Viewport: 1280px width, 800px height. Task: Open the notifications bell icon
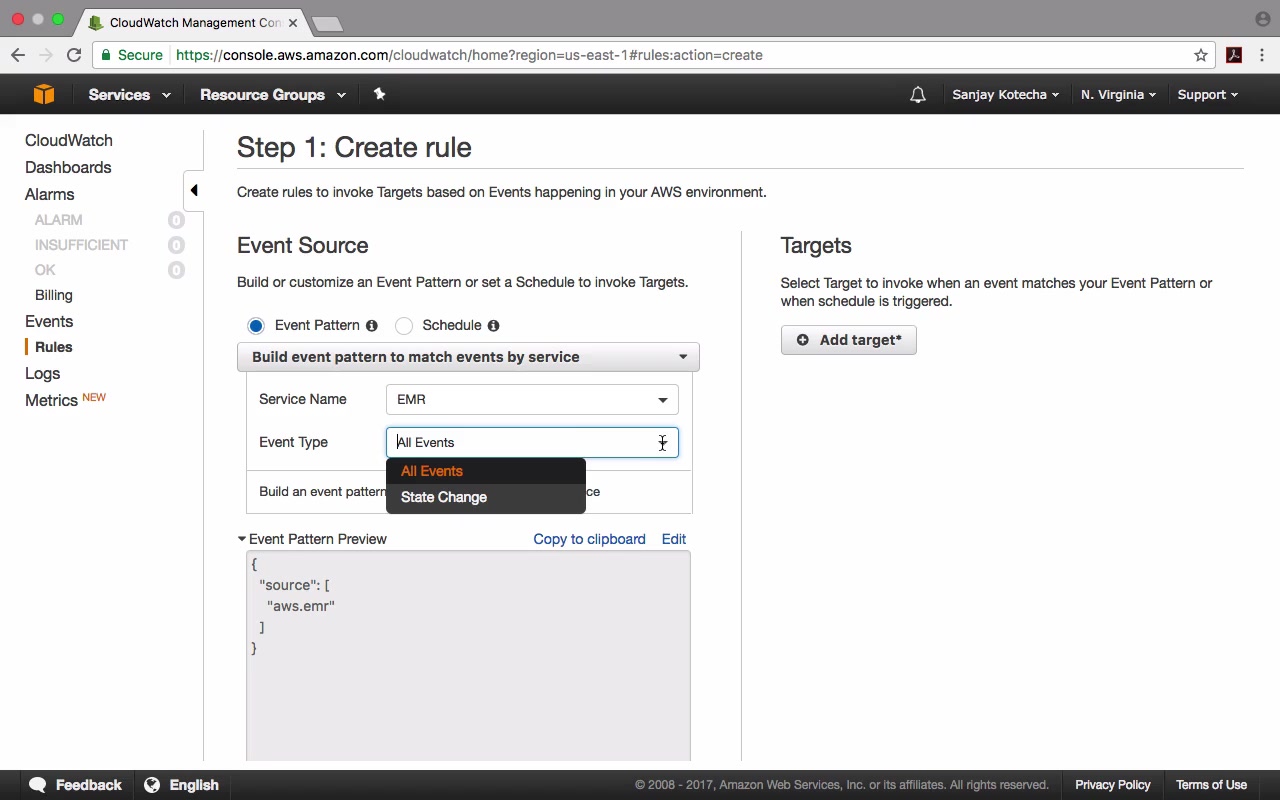pos(917,95)
